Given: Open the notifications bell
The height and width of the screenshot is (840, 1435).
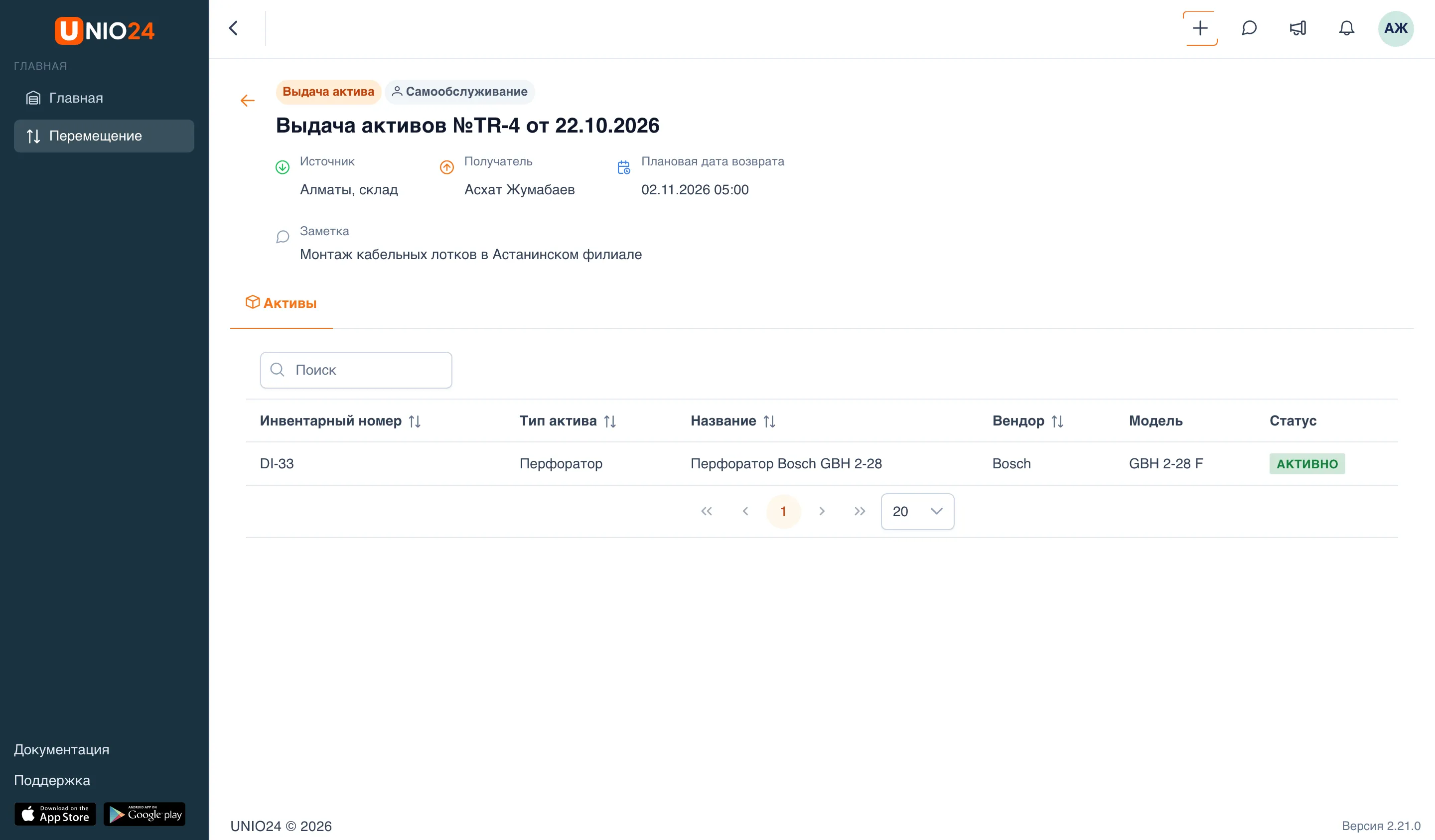Looking at the screenshot, I should 1346,28.
